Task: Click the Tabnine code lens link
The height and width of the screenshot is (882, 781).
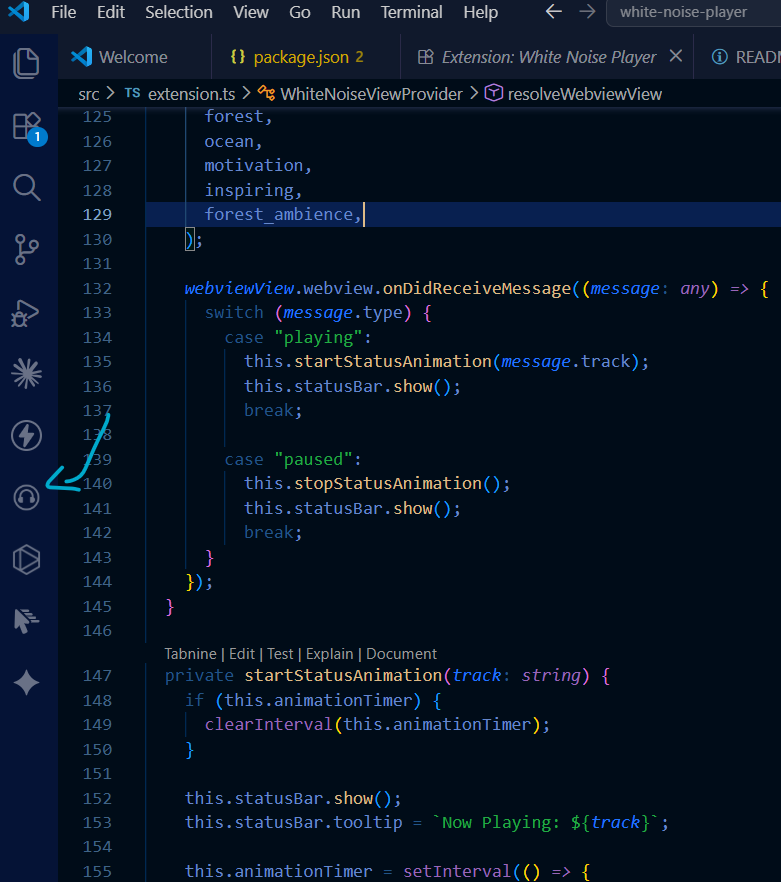Action: (x=190, y=654)
